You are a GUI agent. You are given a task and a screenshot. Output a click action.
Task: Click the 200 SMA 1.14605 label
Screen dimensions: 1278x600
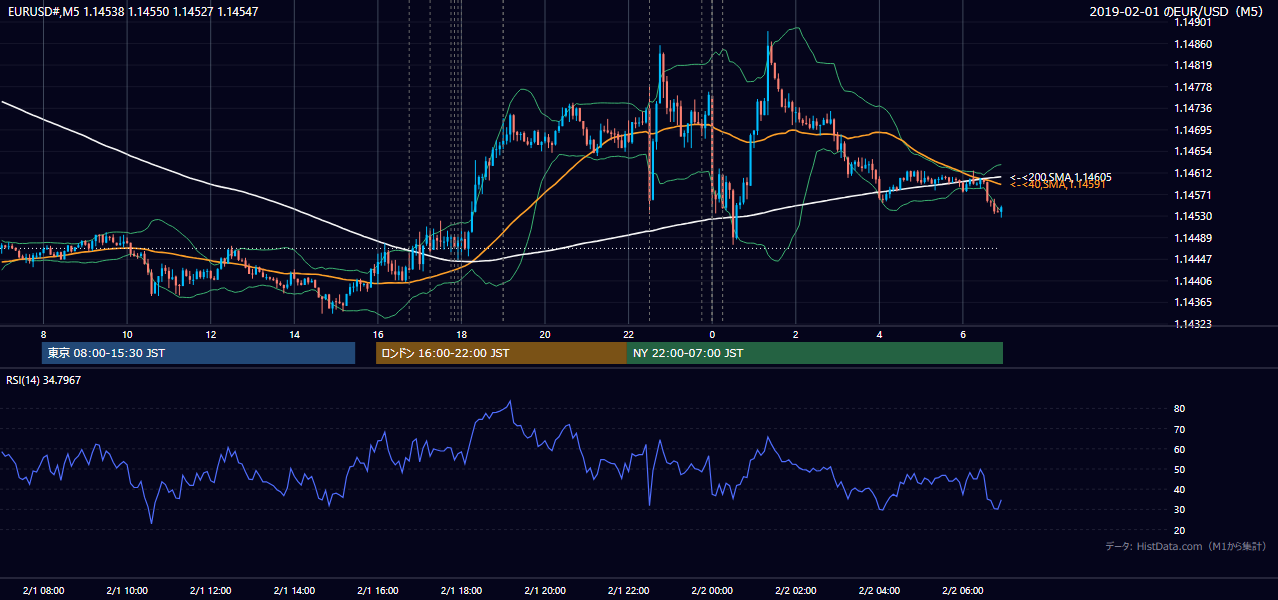click(x=1061, y=177)
